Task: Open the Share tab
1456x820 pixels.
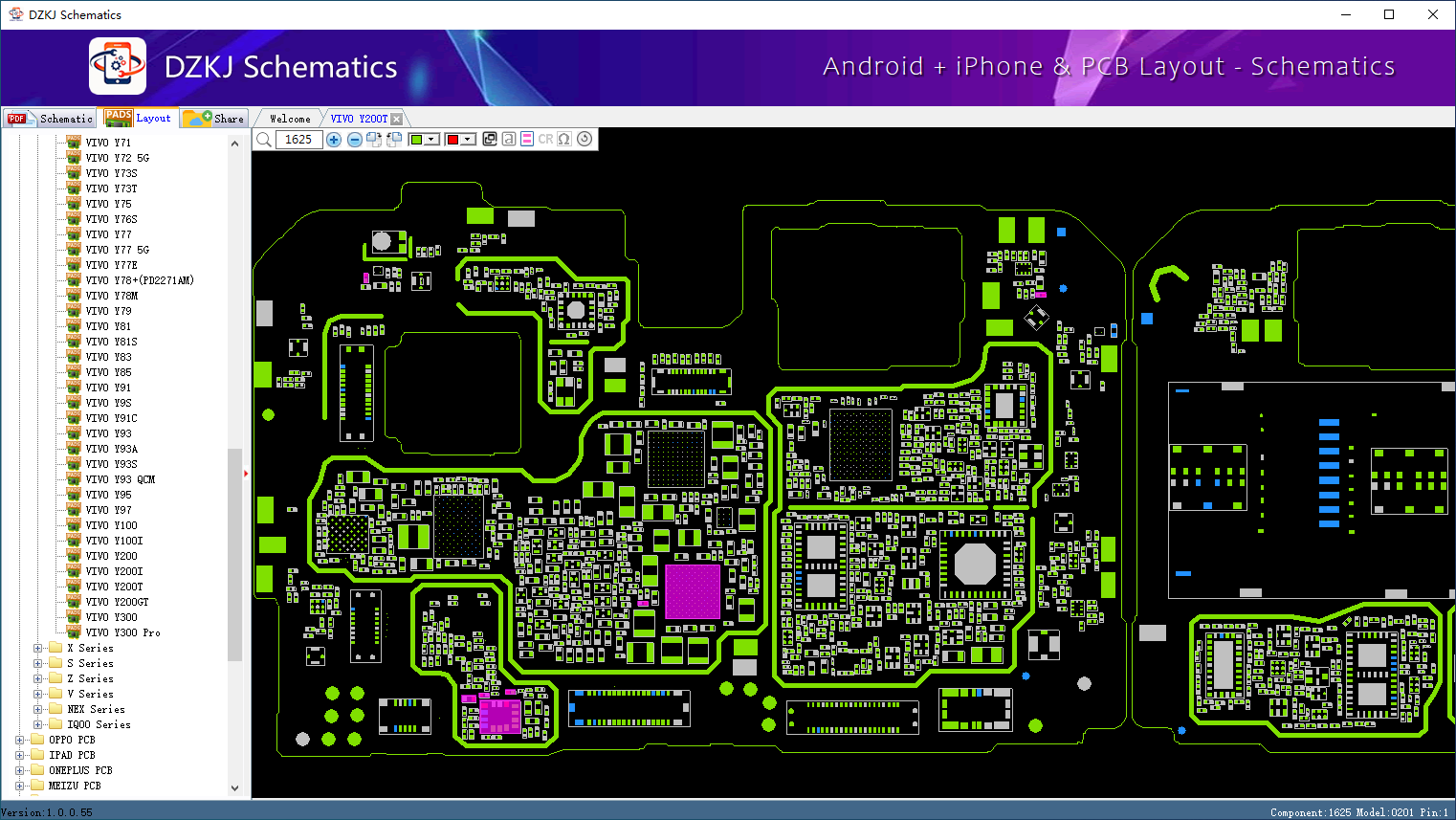Action: [215, 119]
